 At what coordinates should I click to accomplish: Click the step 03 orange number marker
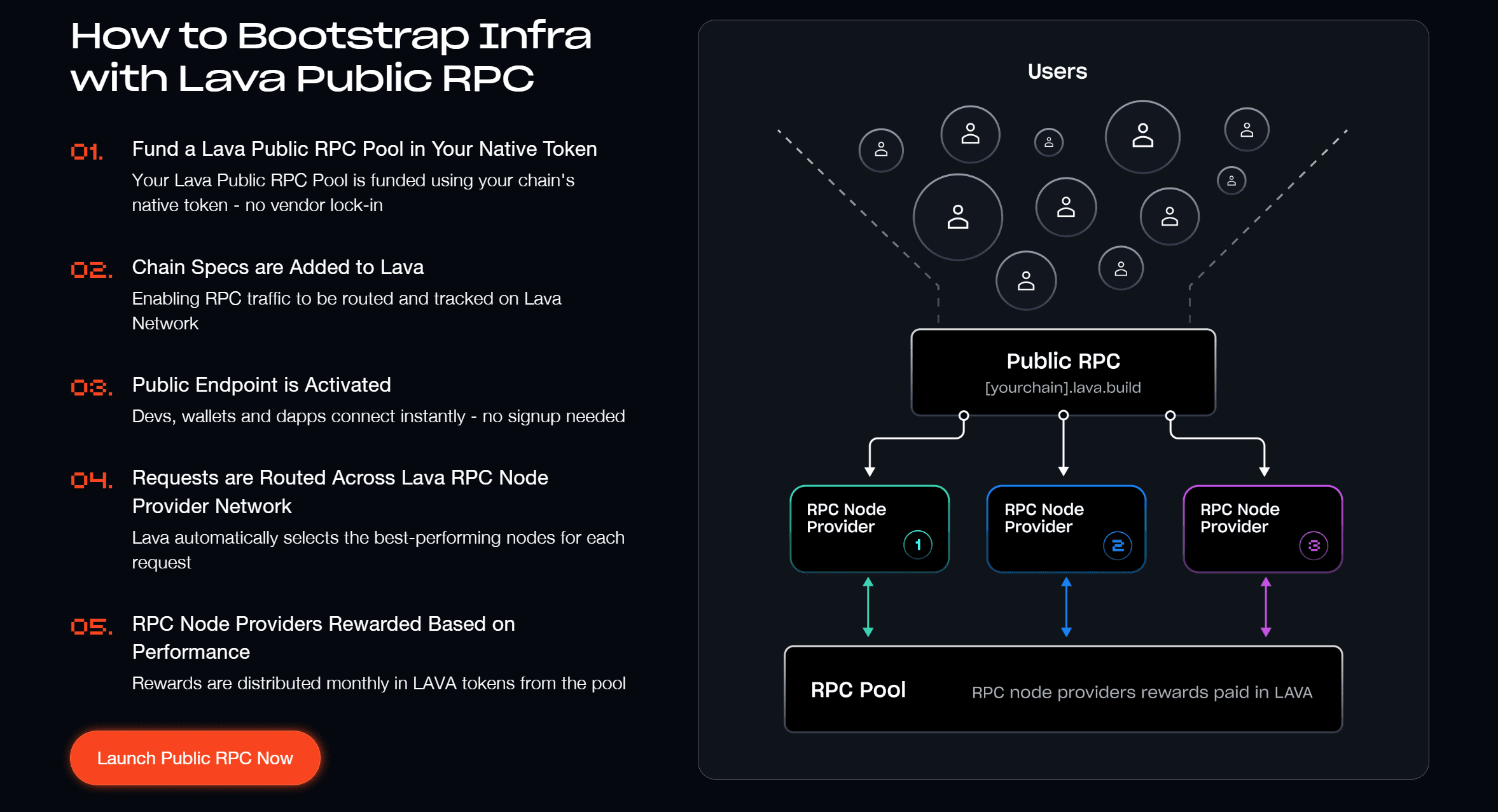click(90, 387)
